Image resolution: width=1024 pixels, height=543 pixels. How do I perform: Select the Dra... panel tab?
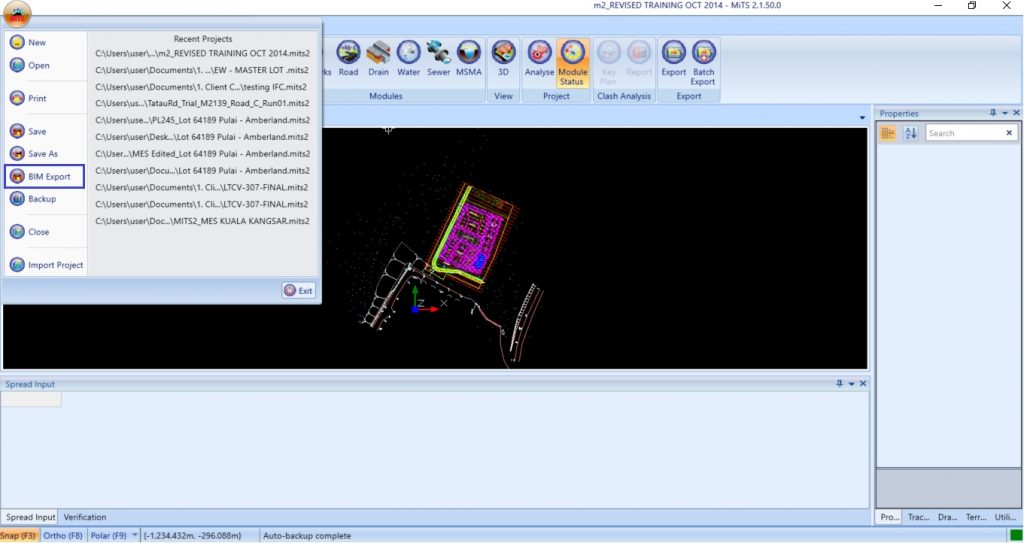(948, 517)
